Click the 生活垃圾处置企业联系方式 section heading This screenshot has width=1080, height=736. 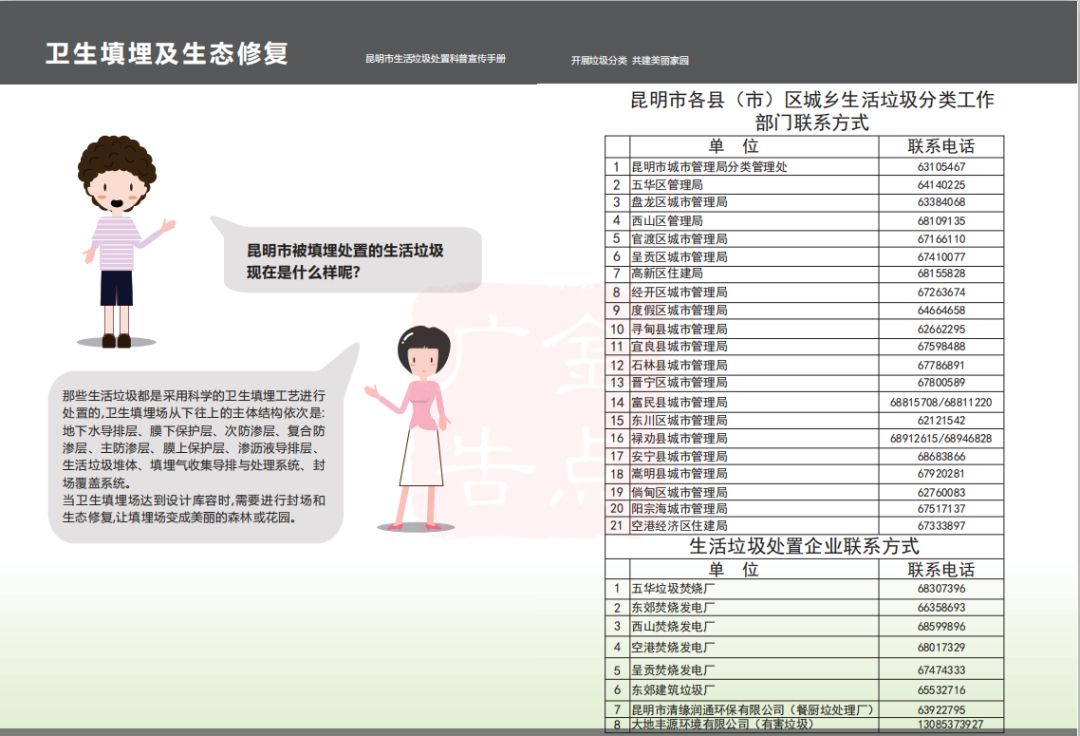[804, 547]
